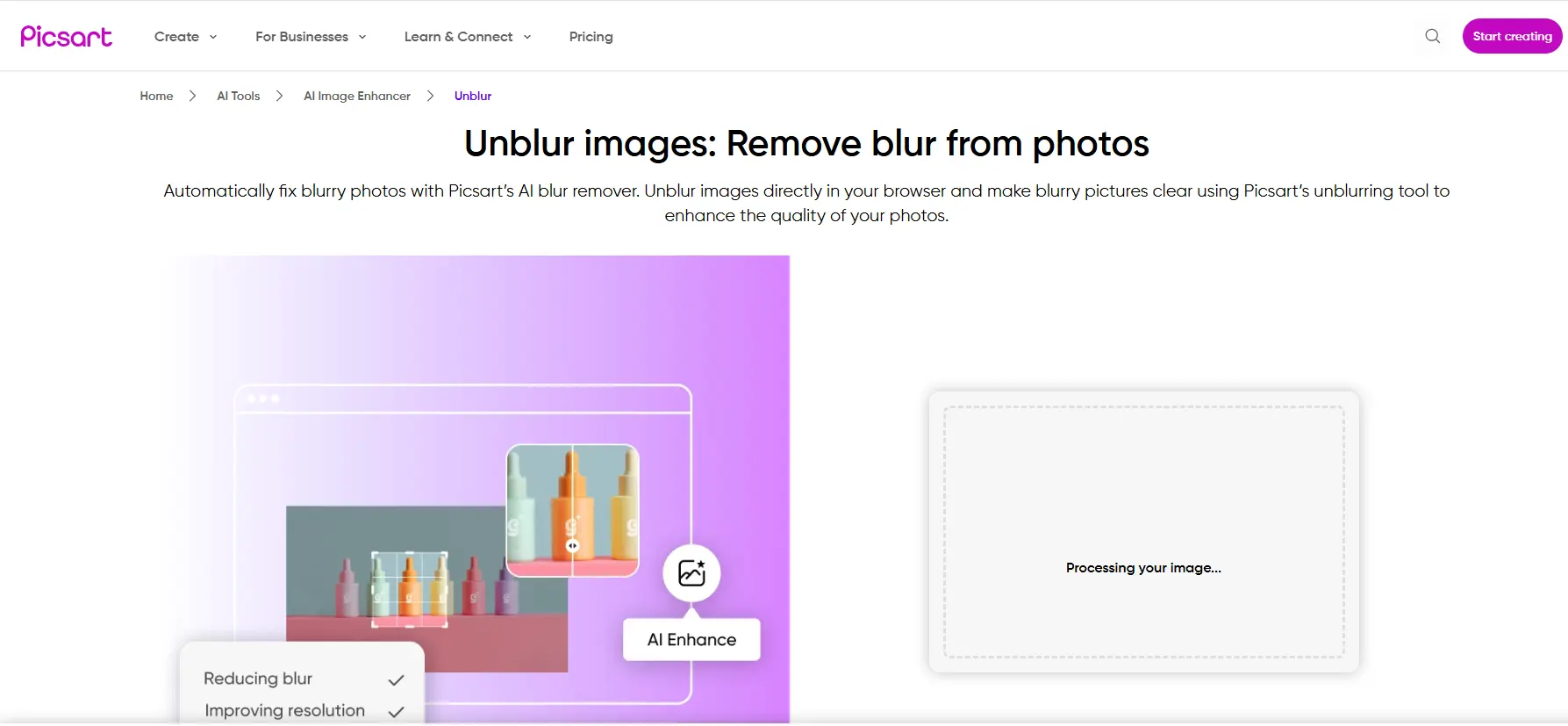Click the Start creating button

click(1512, 36)
